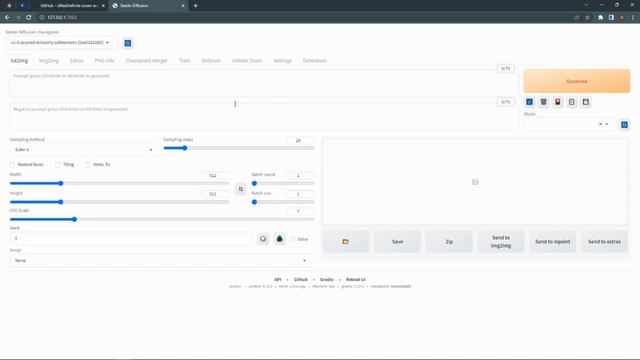Click the Zip button
Viewport: 640px width, 360px height.
tap(449, 242)
